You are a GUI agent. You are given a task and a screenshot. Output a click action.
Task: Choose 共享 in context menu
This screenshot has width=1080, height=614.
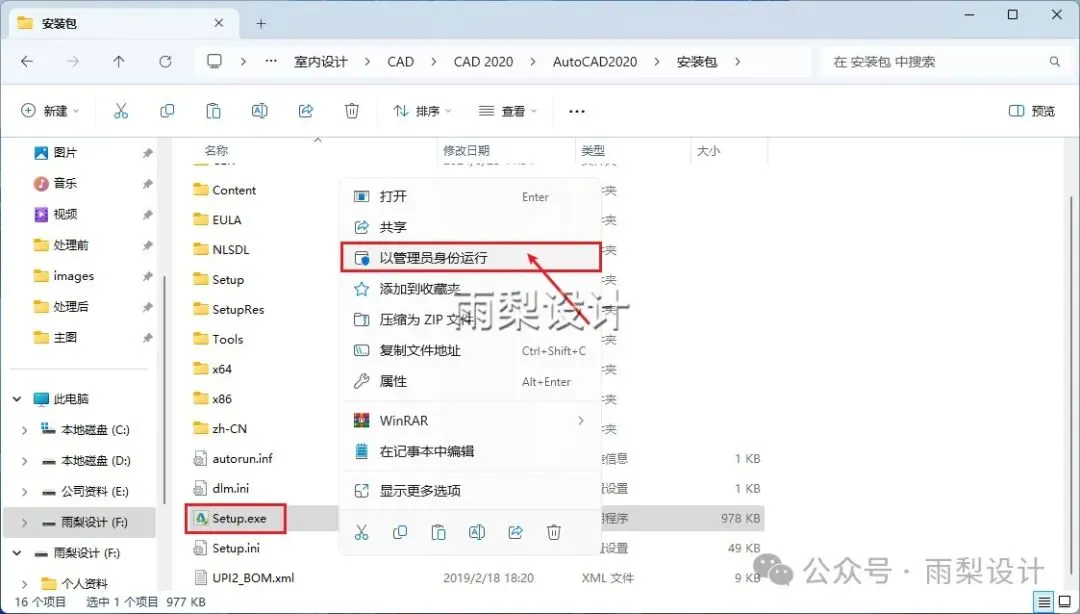click(471, 227)
